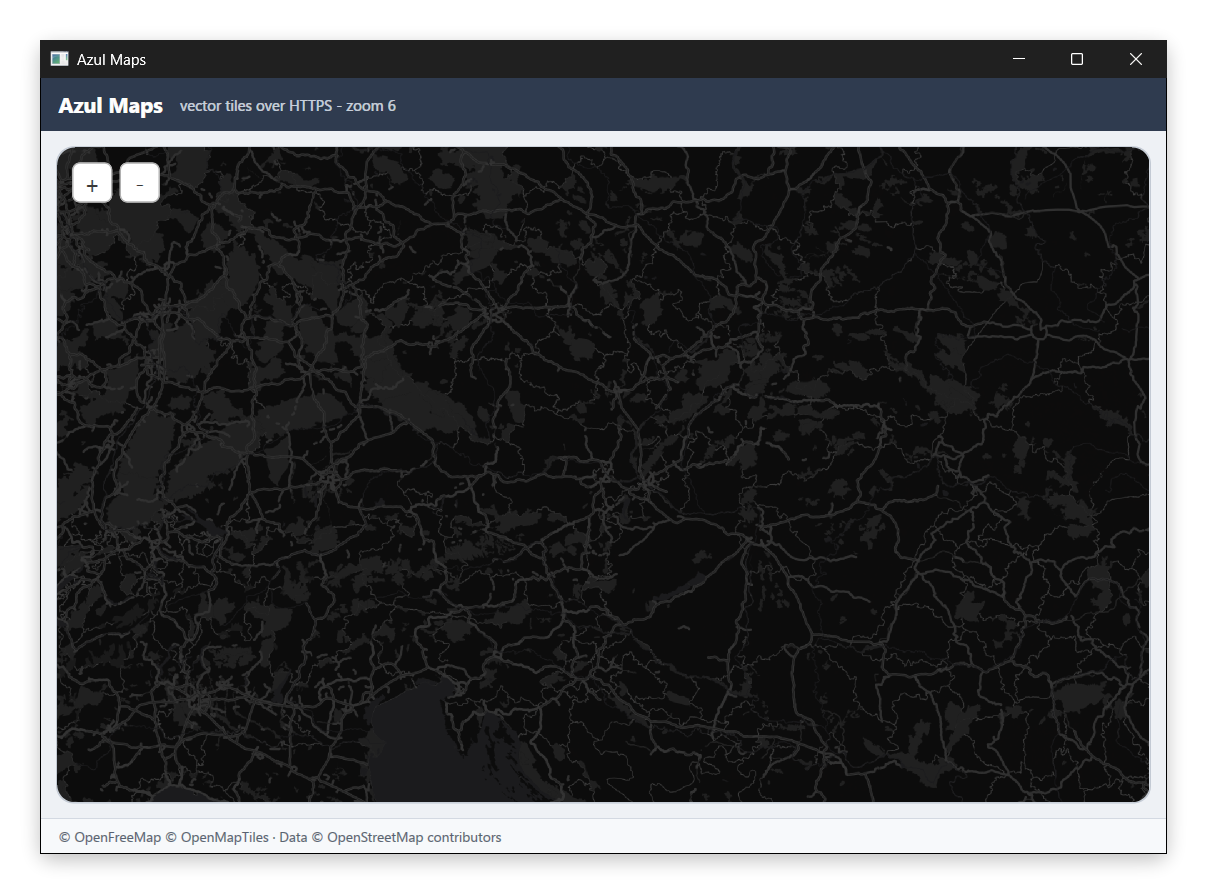Click the OpenFreeMap attribution text in the footer
Image resolution: width=1207 pixels, height=894 pixels.
pyautogui.click(x=110, y=837)
